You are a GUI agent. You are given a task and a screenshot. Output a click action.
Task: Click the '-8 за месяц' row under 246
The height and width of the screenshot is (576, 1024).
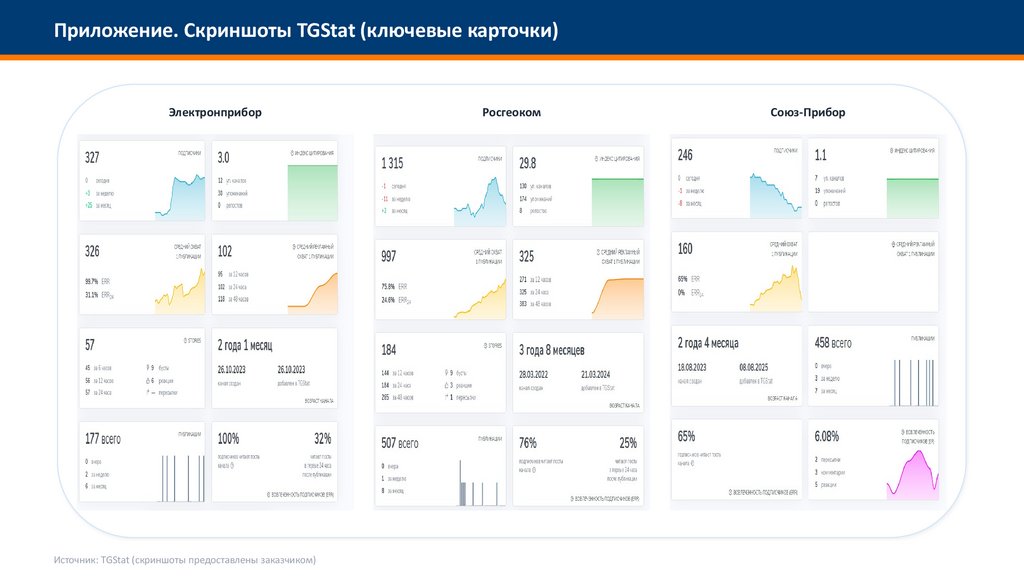pos(690,203)
